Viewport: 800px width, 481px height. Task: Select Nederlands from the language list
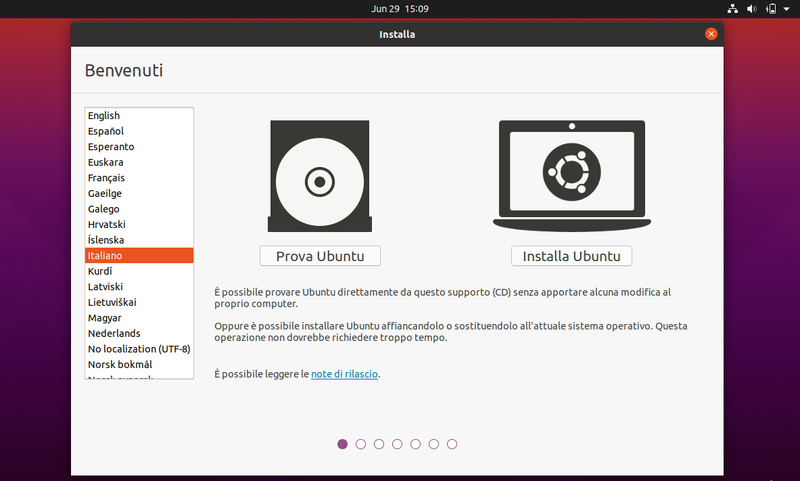pyautogui.click(x=114, y=333)
